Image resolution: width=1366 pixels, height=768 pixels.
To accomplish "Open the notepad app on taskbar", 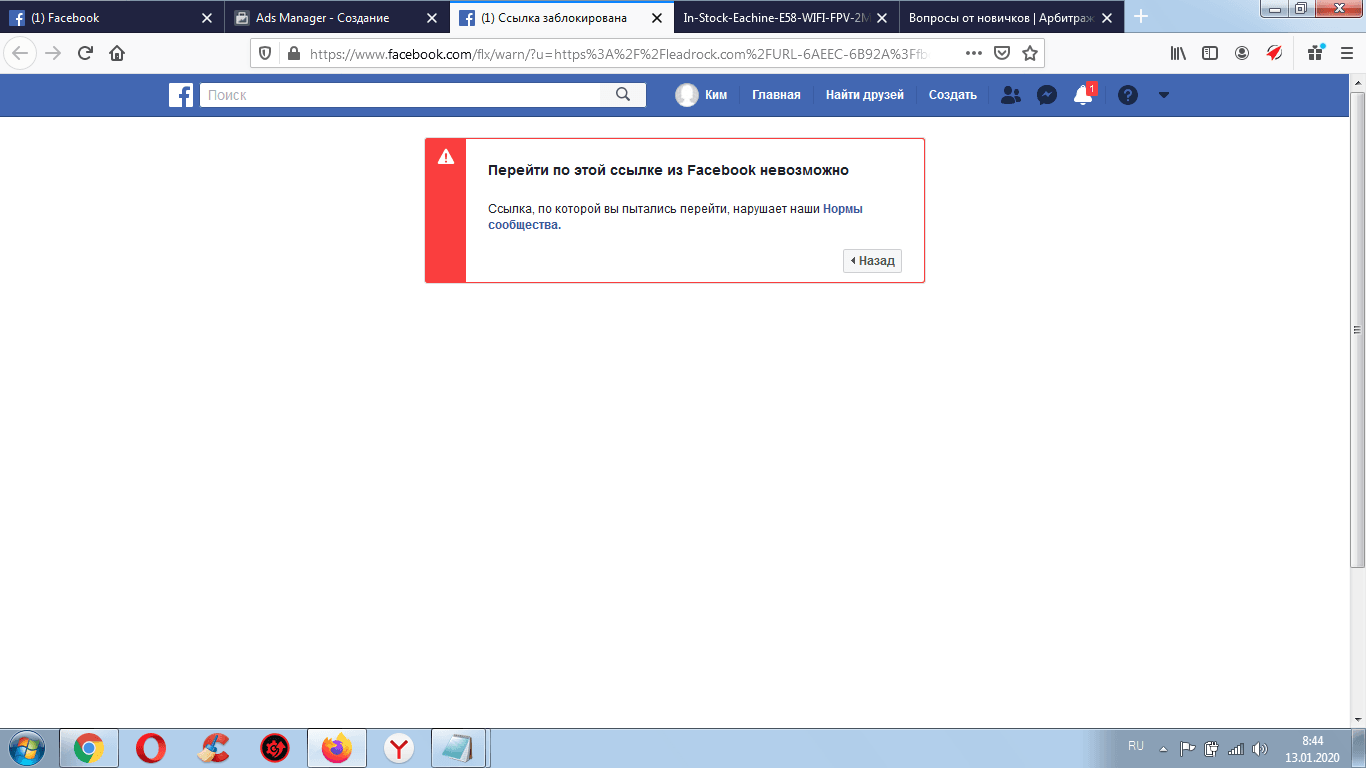I will pyautogui.click(x=459, y=748).
